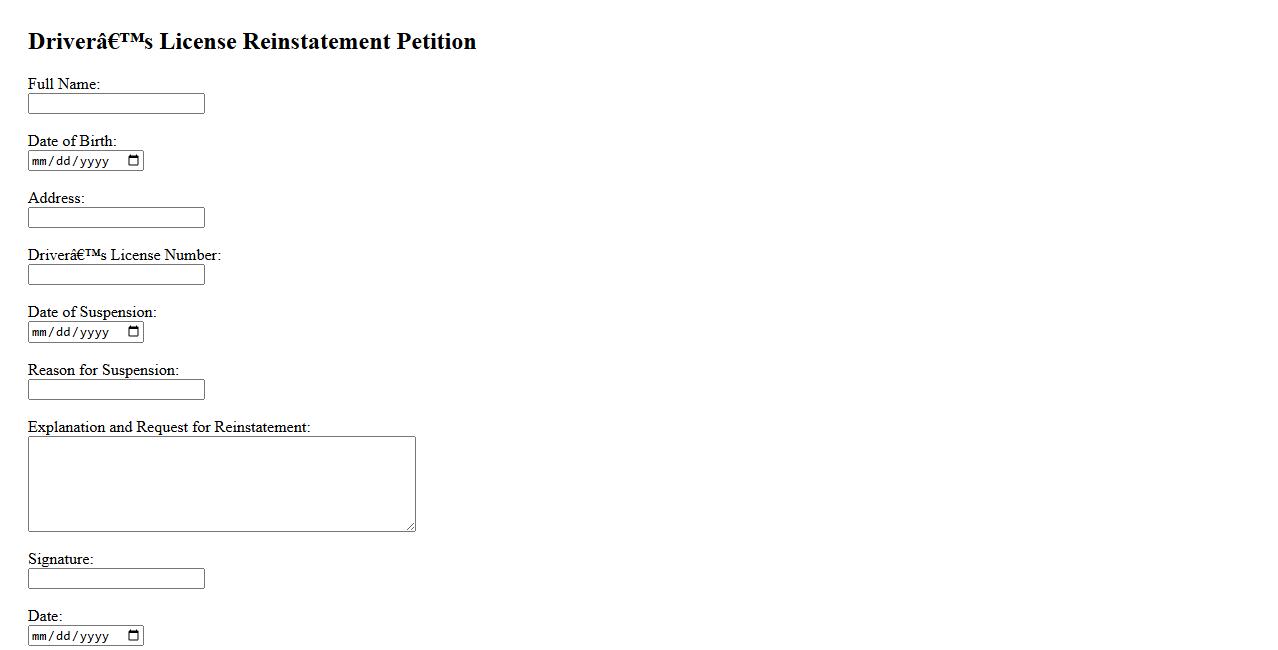Screen dimensions: 1278x650
Task: Open the Date of Suspension calendar picker
Action: pyautogui.click(x=134, y=332)
